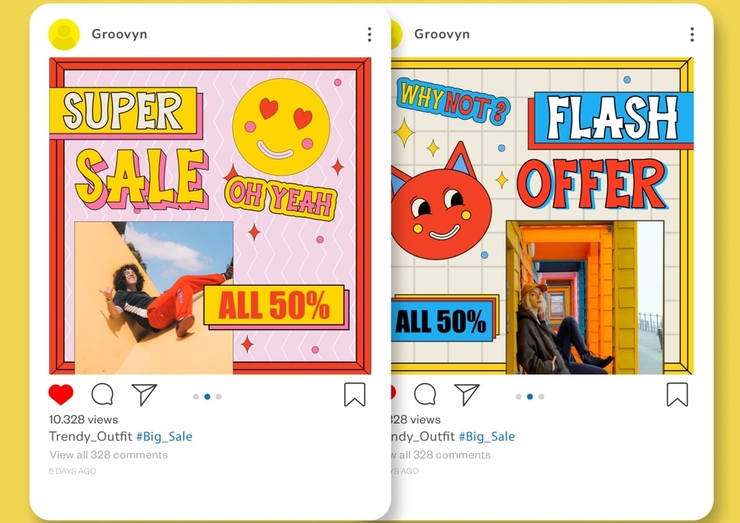Click the Flash Offer post image
The width and height of the screenshot is (740, 523).
coord(542,216)
